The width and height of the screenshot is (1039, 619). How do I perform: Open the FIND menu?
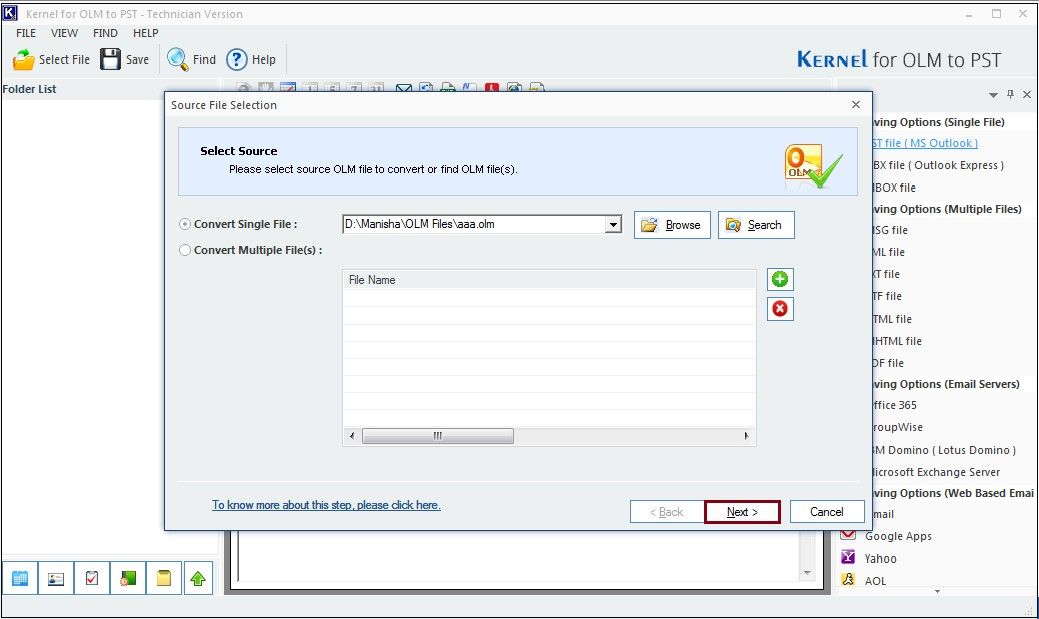pyautogui.click(x=105, y=32)
